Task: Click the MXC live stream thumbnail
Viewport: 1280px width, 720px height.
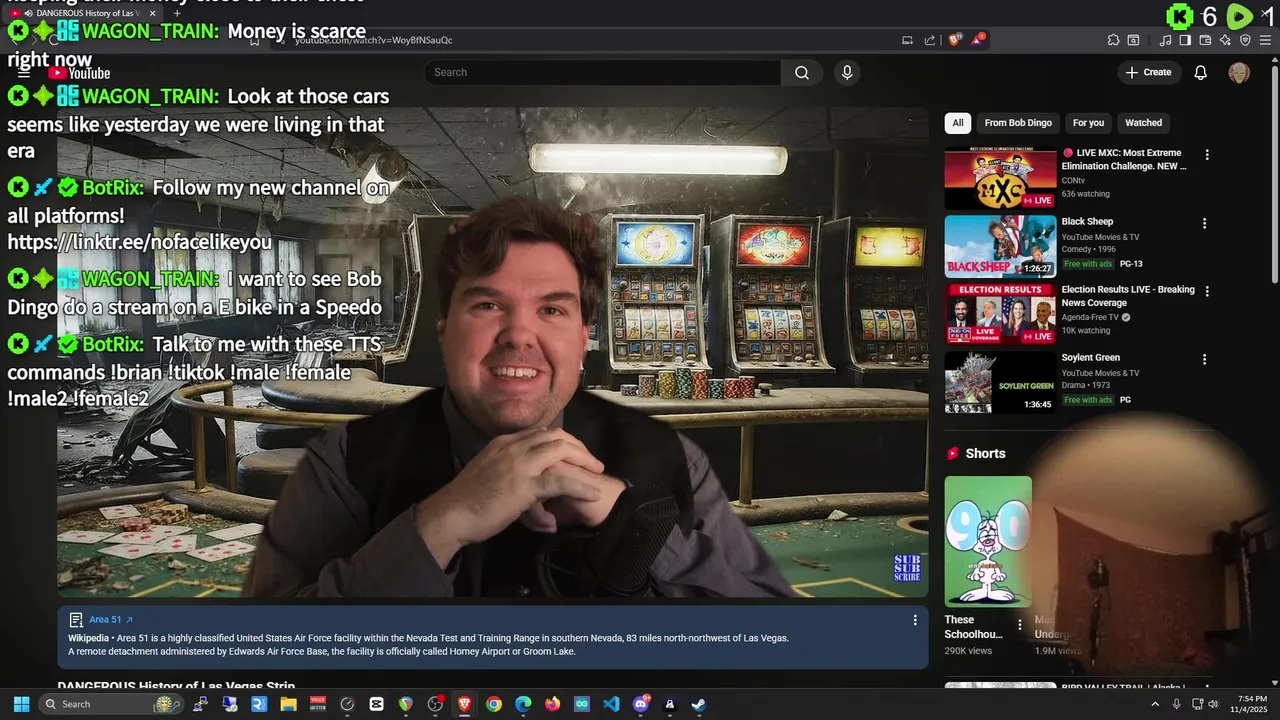Action: point(1000,179)
